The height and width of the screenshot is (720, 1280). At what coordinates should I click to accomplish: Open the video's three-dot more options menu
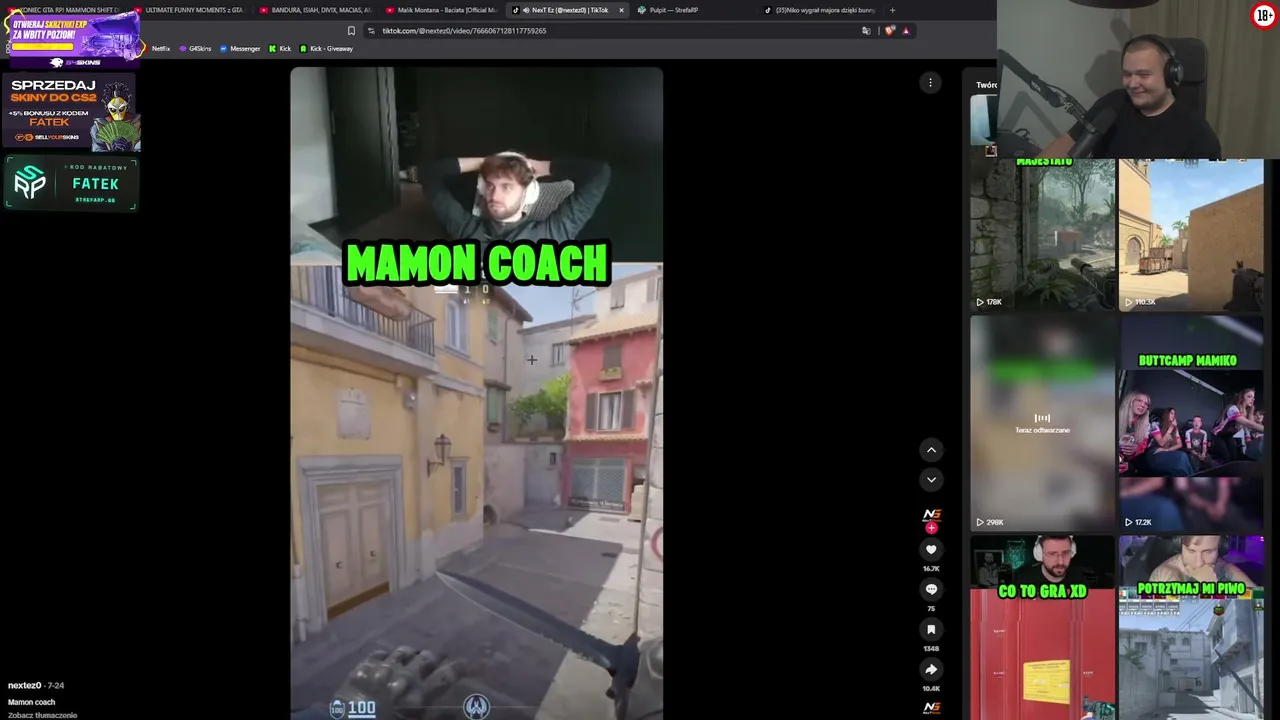pyautogui.click(x=930, y=83)
